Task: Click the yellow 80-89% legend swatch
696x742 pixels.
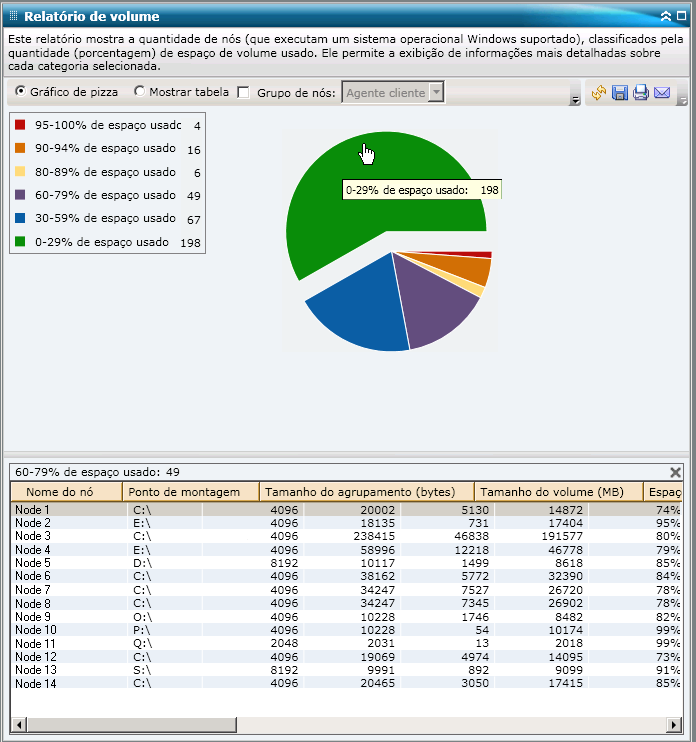Action: [x=20, y=171]
